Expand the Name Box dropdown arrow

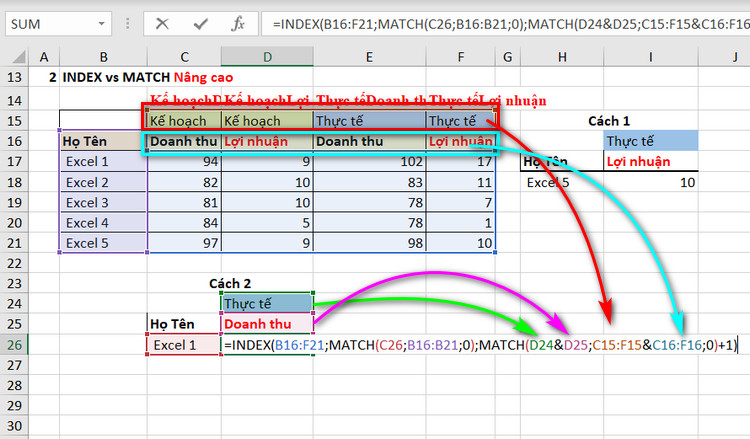pos(101,24)
